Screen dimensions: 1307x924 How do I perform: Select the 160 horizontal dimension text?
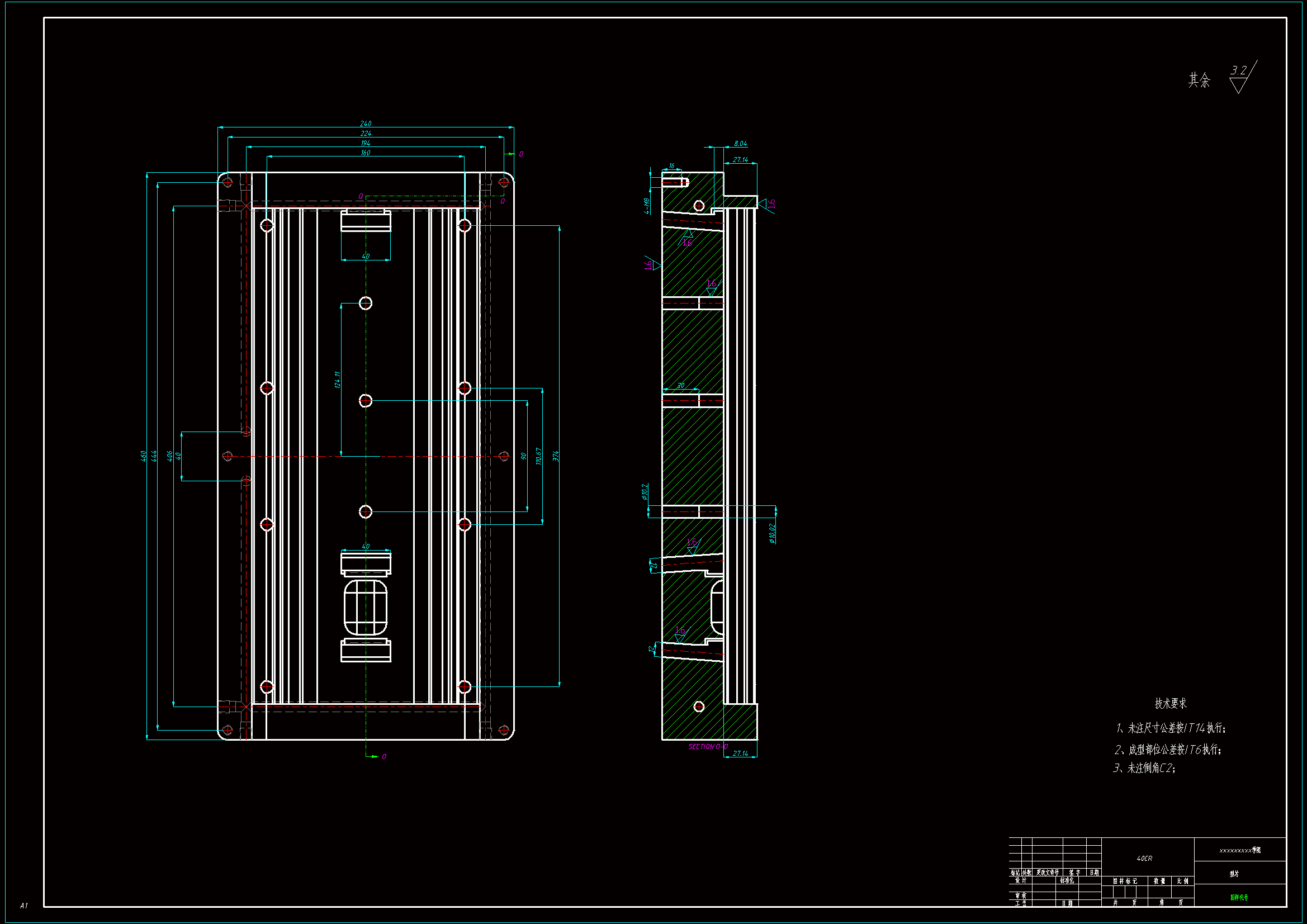366,153
